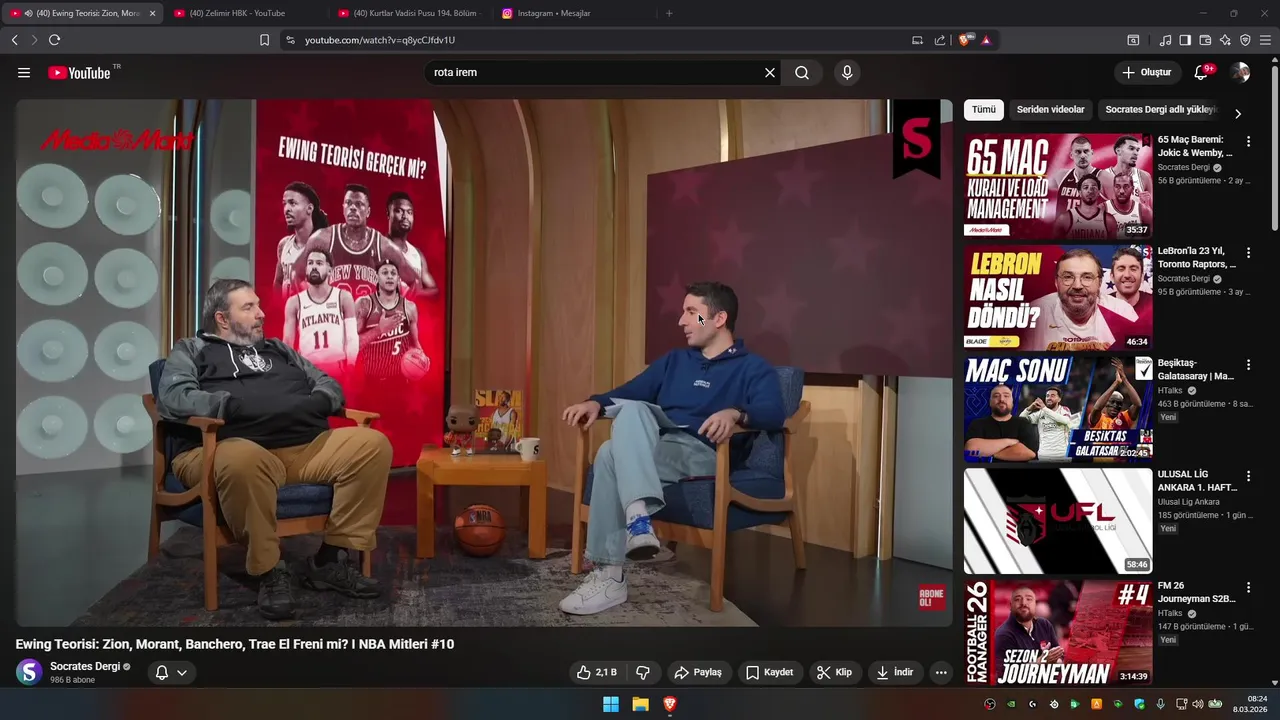Screen dimensions: 1280x720
Task: Expand subscription chevron next to bell
Action: 182,672
